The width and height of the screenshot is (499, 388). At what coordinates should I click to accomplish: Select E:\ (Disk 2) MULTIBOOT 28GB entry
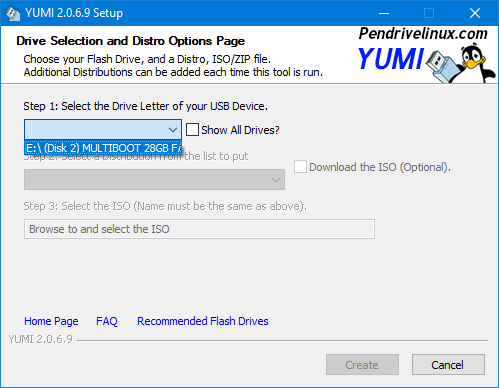[x=103, y=148]
